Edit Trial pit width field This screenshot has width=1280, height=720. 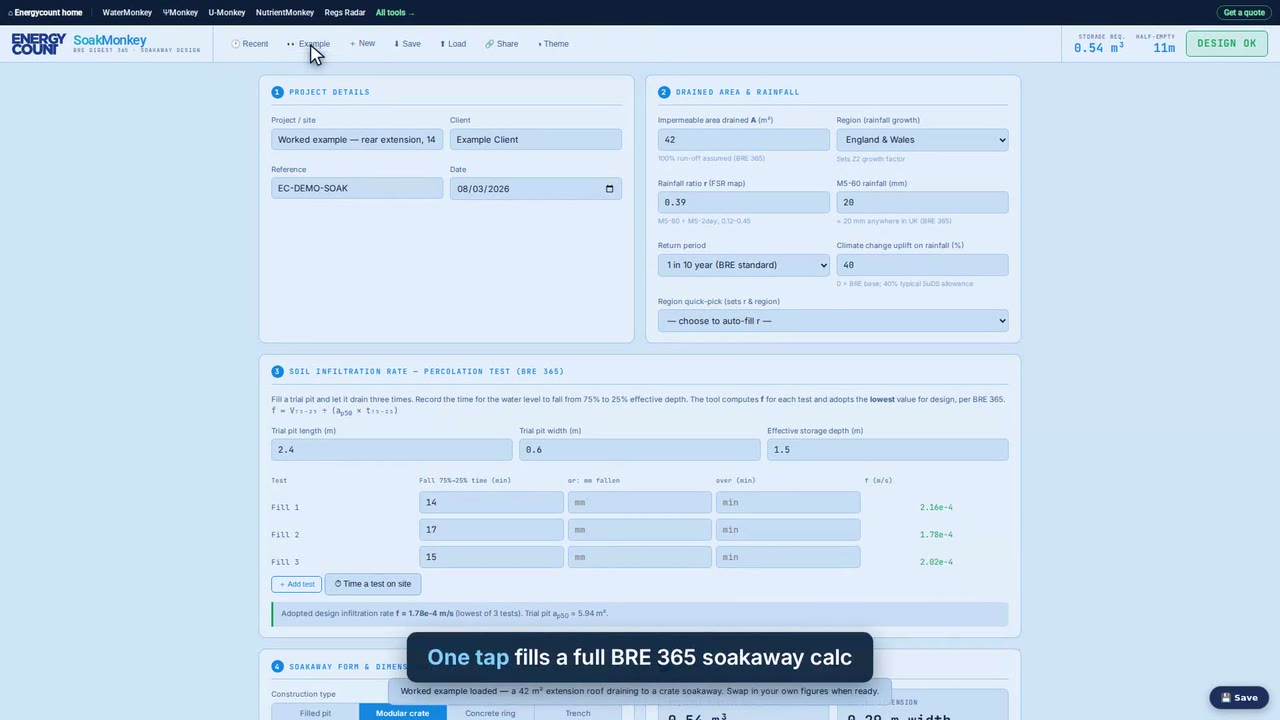click(640, 450)
